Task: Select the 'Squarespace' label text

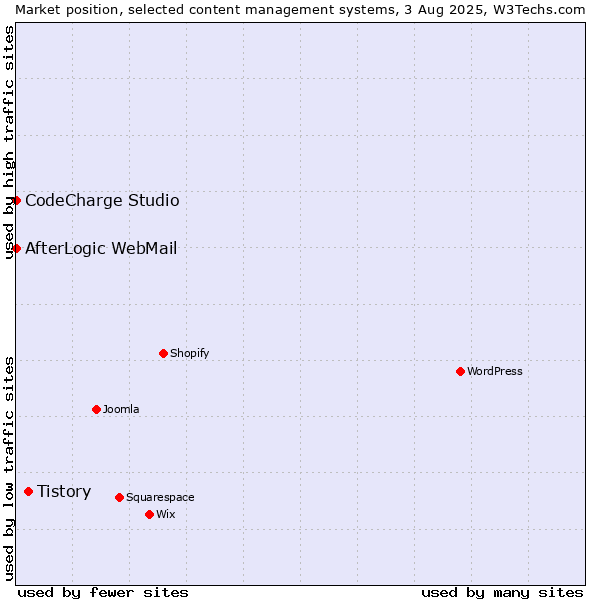Action: pos(160,497)
